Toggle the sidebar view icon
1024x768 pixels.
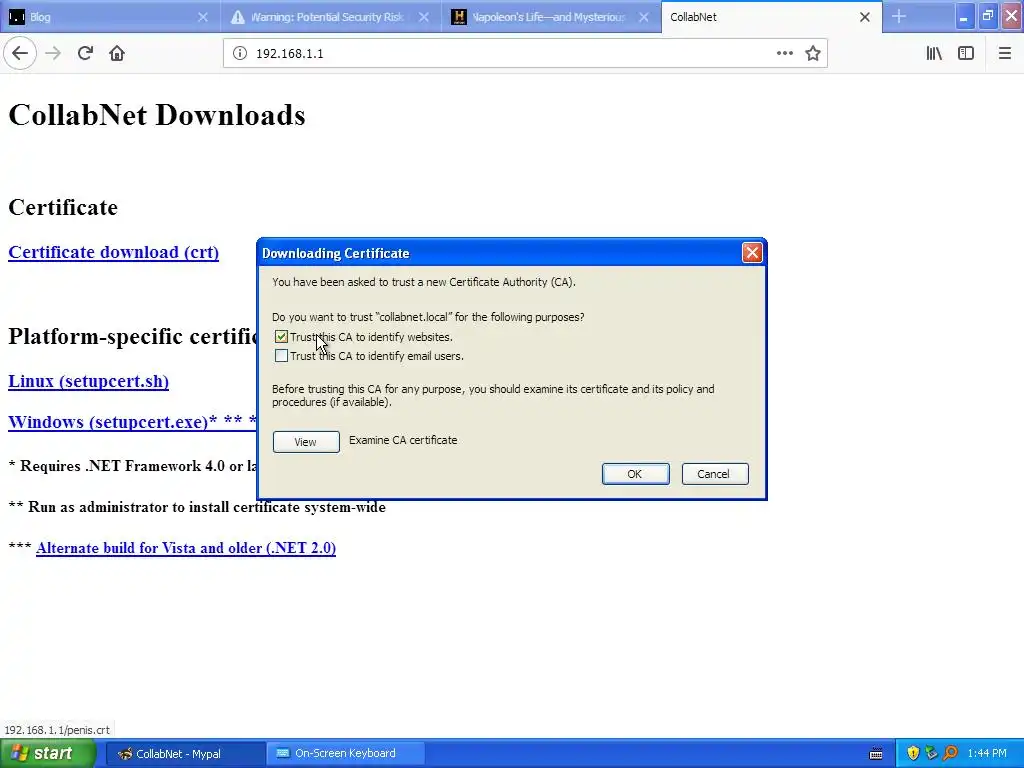click(x=966, y=54)
